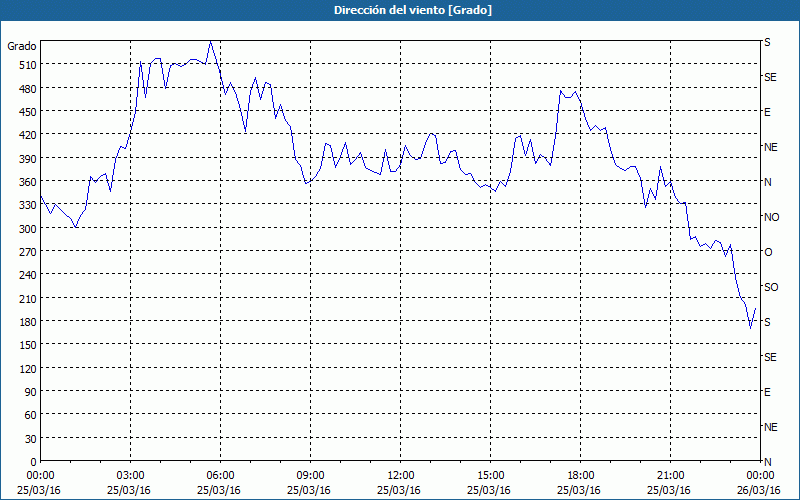Click the 00:00 label above 25/03/16

(x=40, y=475)
